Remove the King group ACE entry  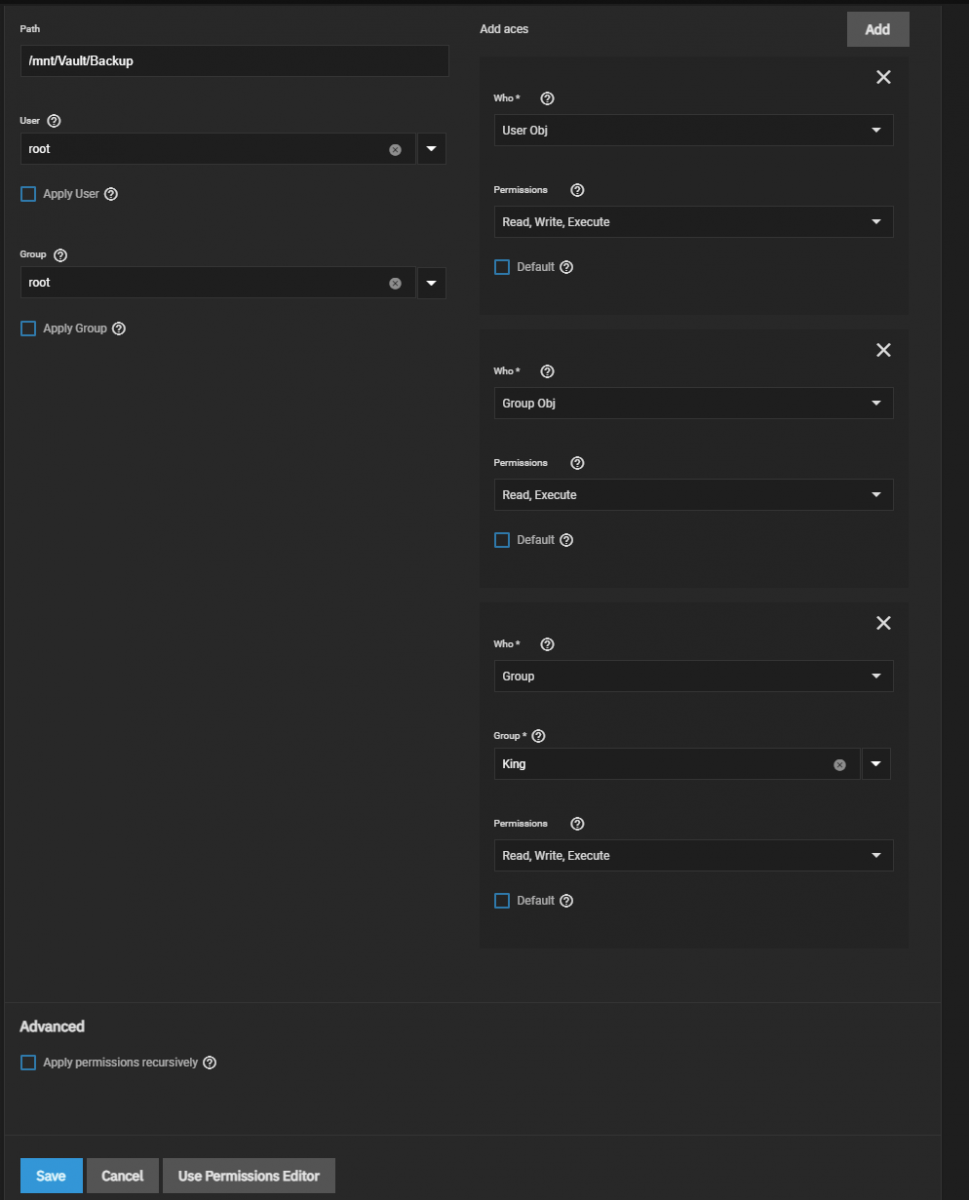point(883,623)
